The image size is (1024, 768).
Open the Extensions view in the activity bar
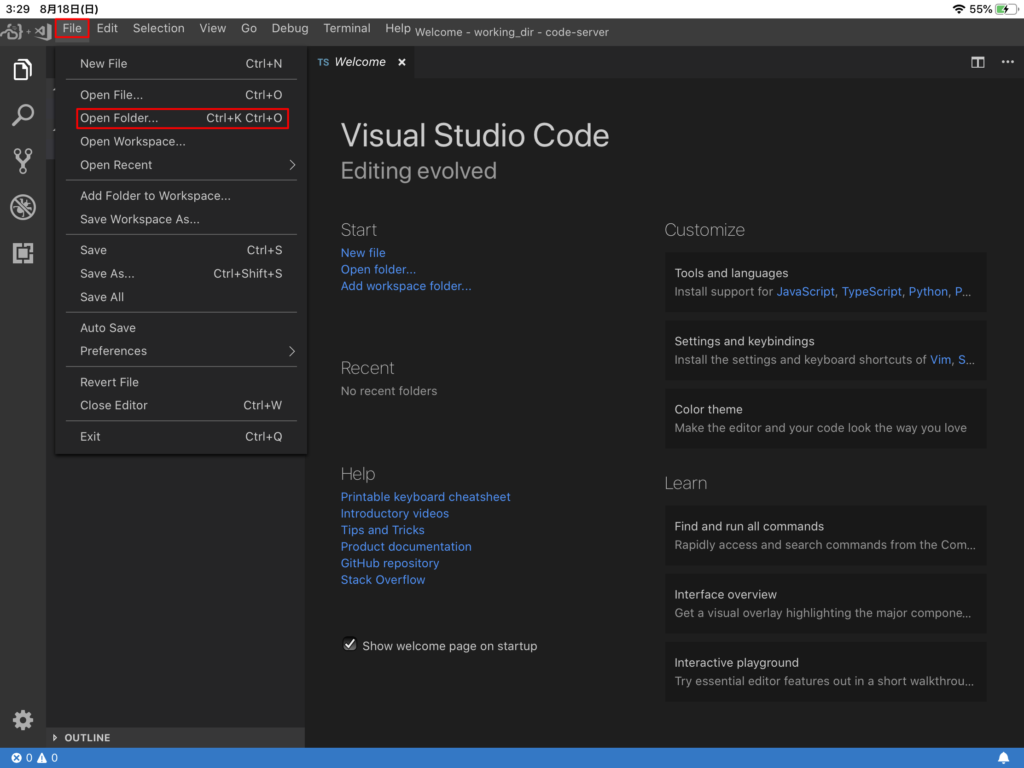point(23,253)
